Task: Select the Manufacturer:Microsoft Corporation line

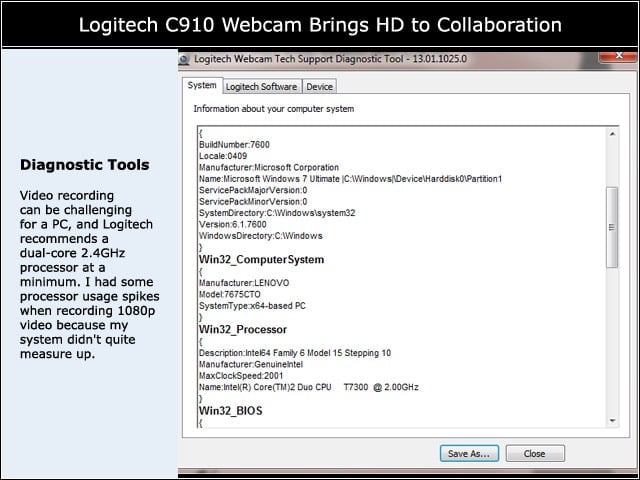Action: click(x=269, y=167)
